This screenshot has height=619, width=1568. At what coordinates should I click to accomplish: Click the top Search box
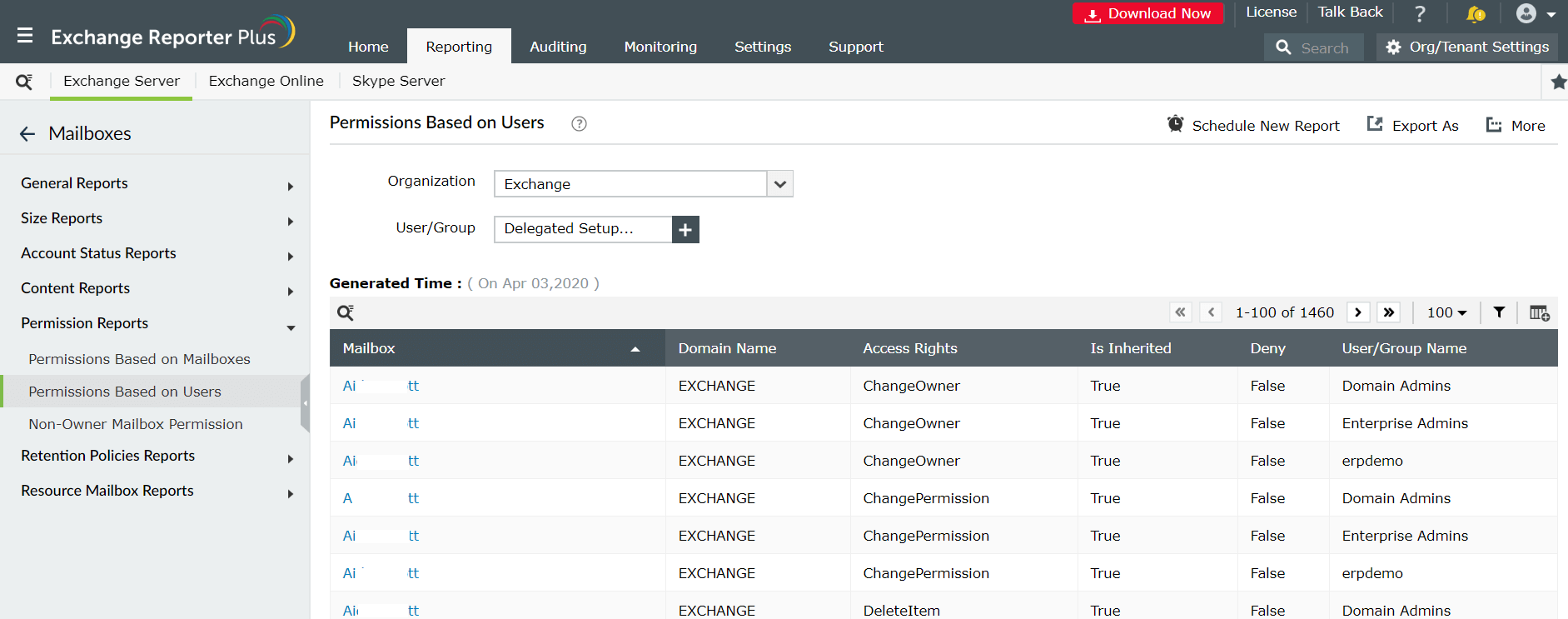coord(1313,47)
